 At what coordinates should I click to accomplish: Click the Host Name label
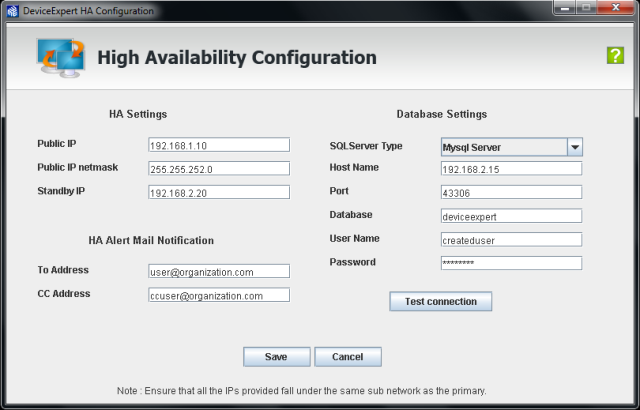tap(354, 167)
